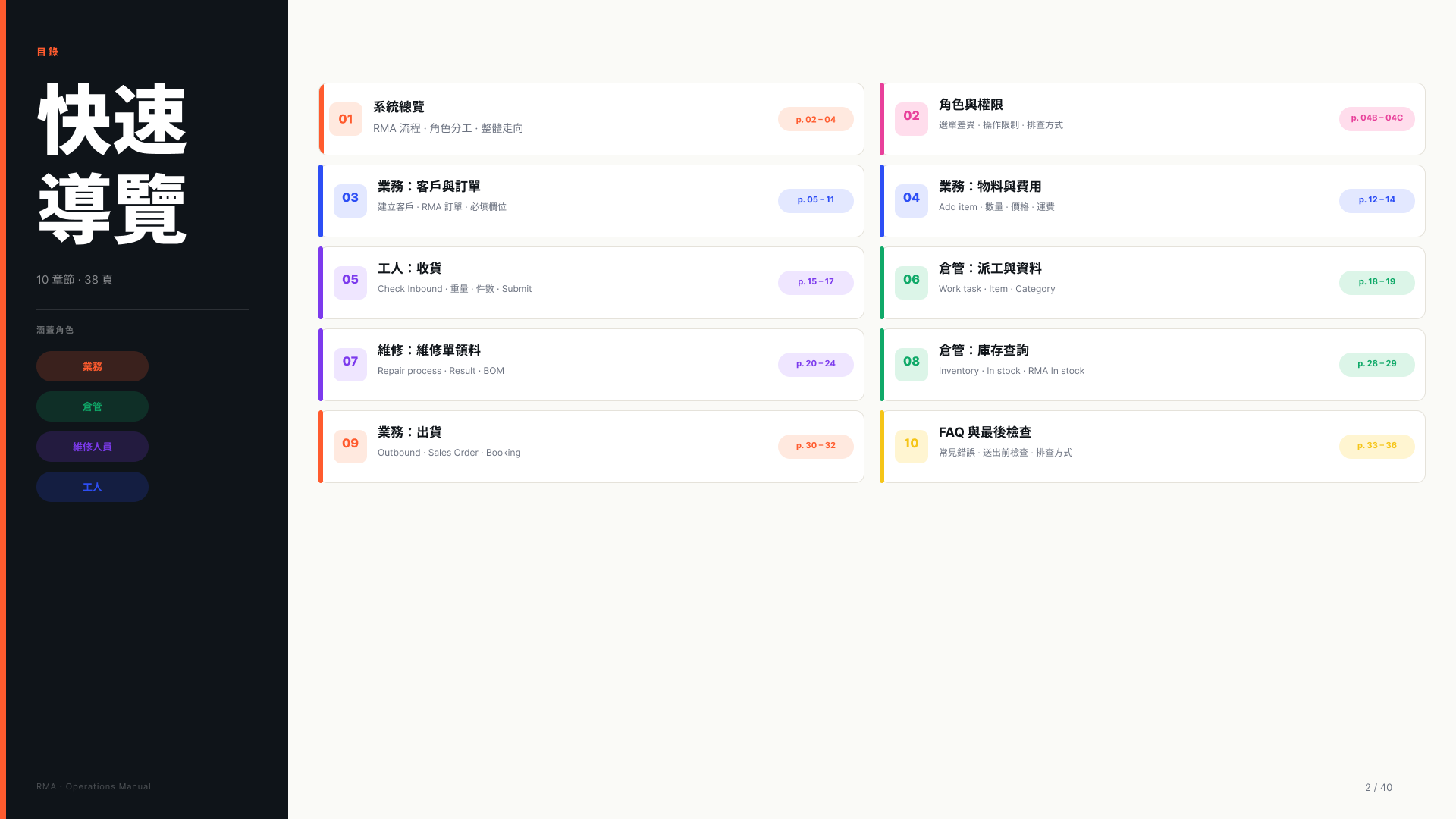Select the 工人 role pill
Screen dimensions: 1456x819
93,487
